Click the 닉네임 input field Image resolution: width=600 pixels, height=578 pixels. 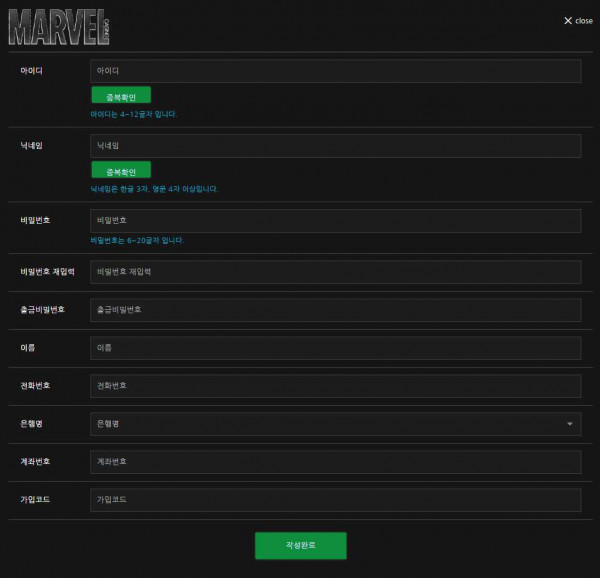pos(336,146)
